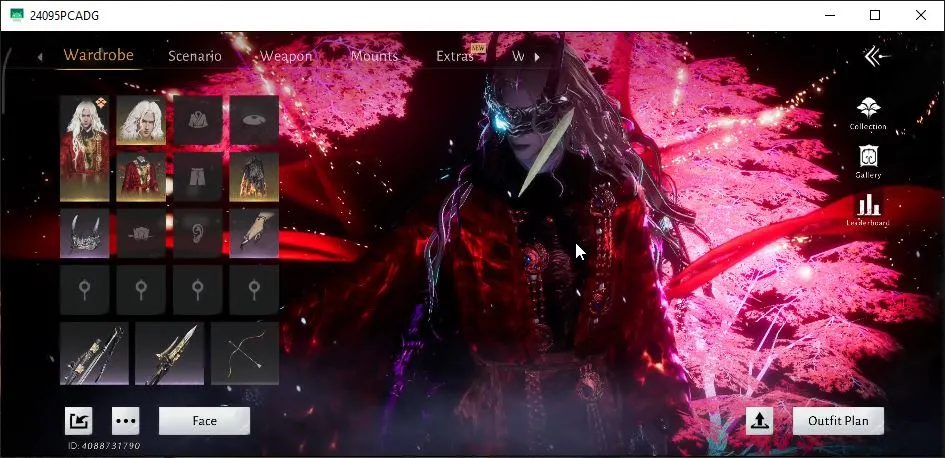The width and height of the screenshot is (945, 458).
Task: Click the upload share icon
Action: pyautogui.click(x=759, y=421)
